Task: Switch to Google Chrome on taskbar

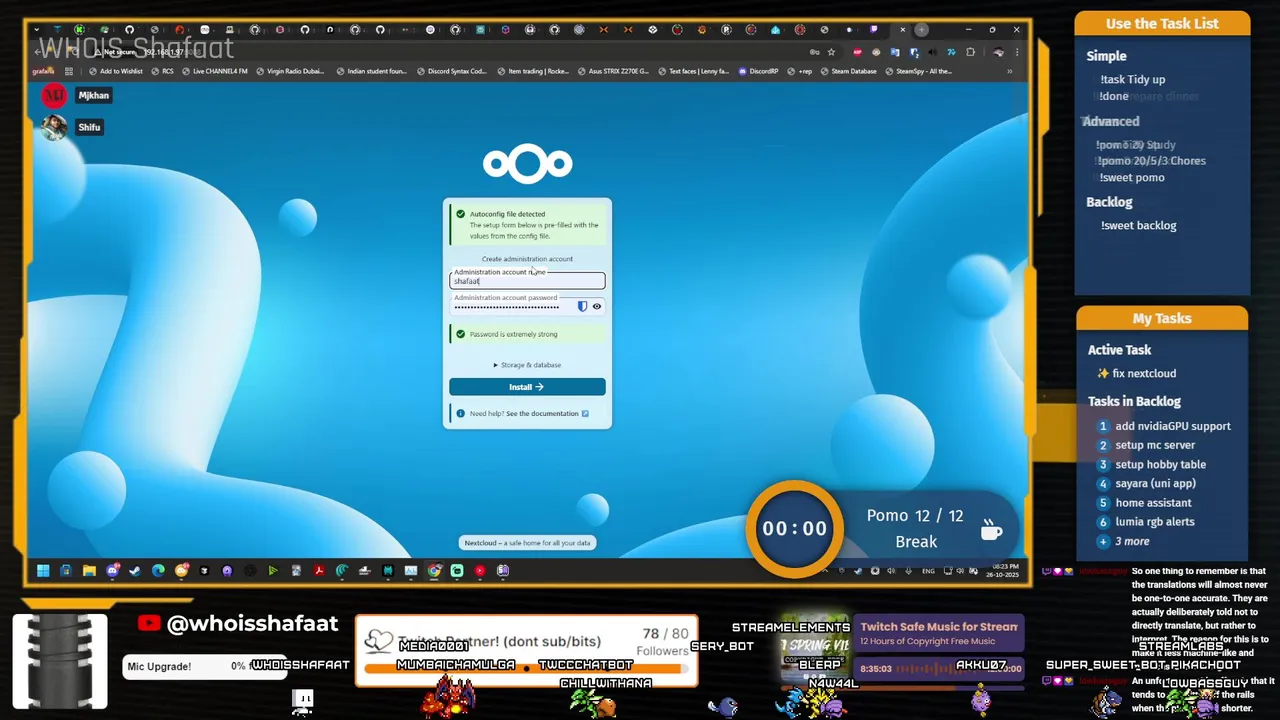Action: coord(435,571)
